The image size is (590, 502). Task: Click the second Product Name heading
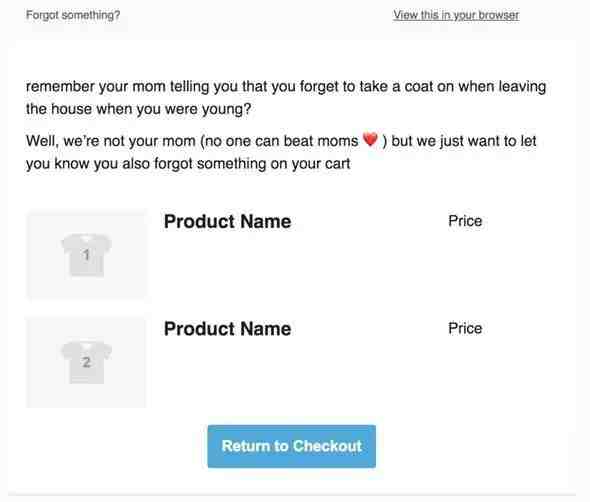click(227, 329)
